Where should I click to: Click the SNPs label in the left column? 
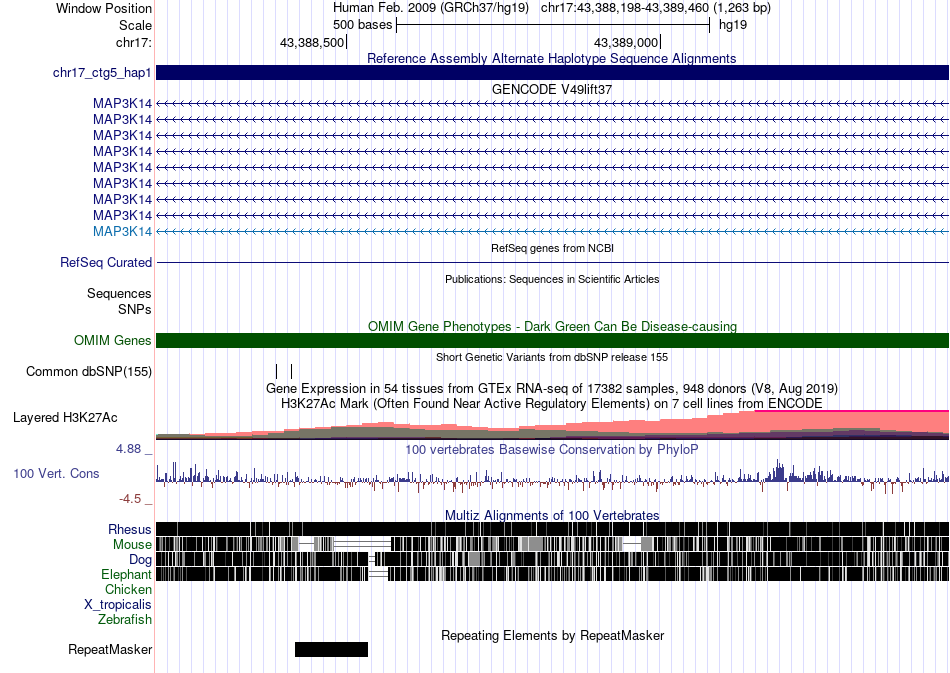[x=135, y=310]
